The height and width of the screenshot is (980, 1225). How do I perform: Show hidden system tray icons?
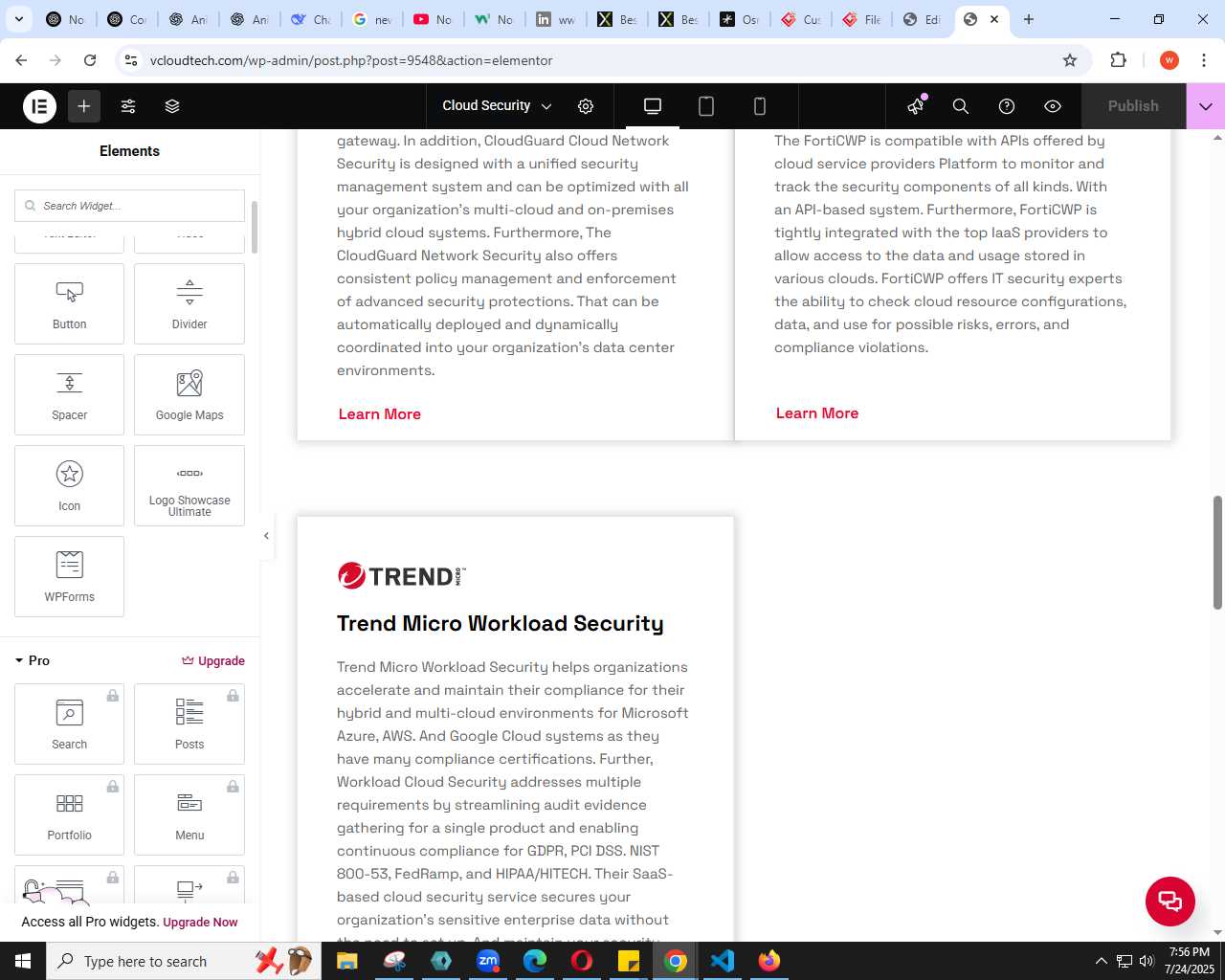pos(1101,961)
